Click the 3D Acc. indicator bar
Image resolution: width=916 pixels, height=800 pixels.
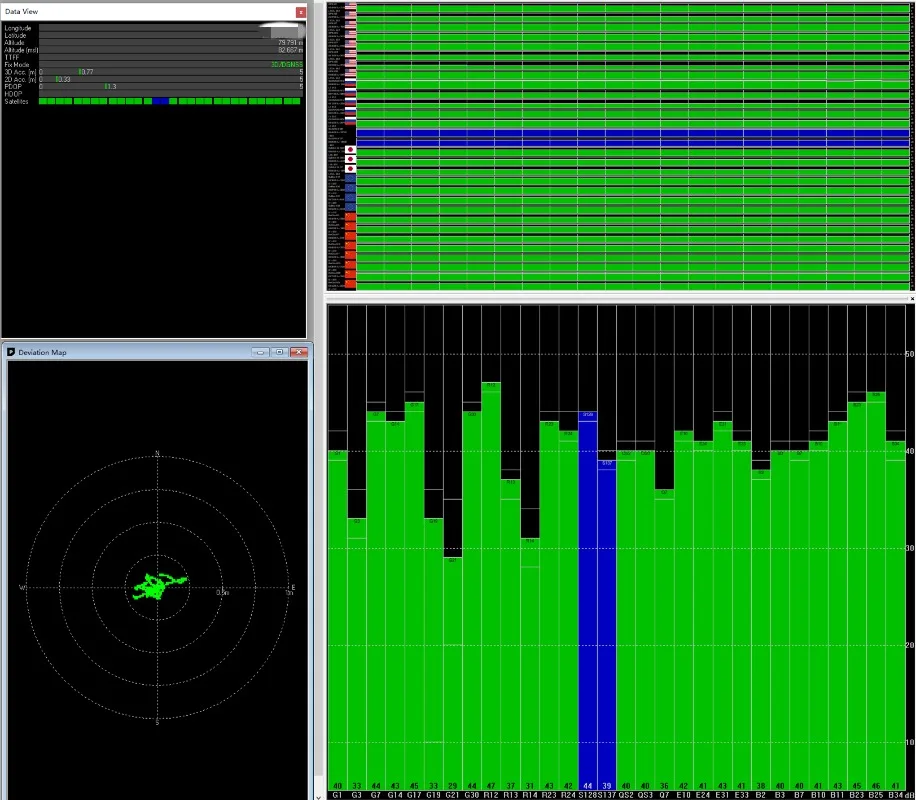click(170, 72)
